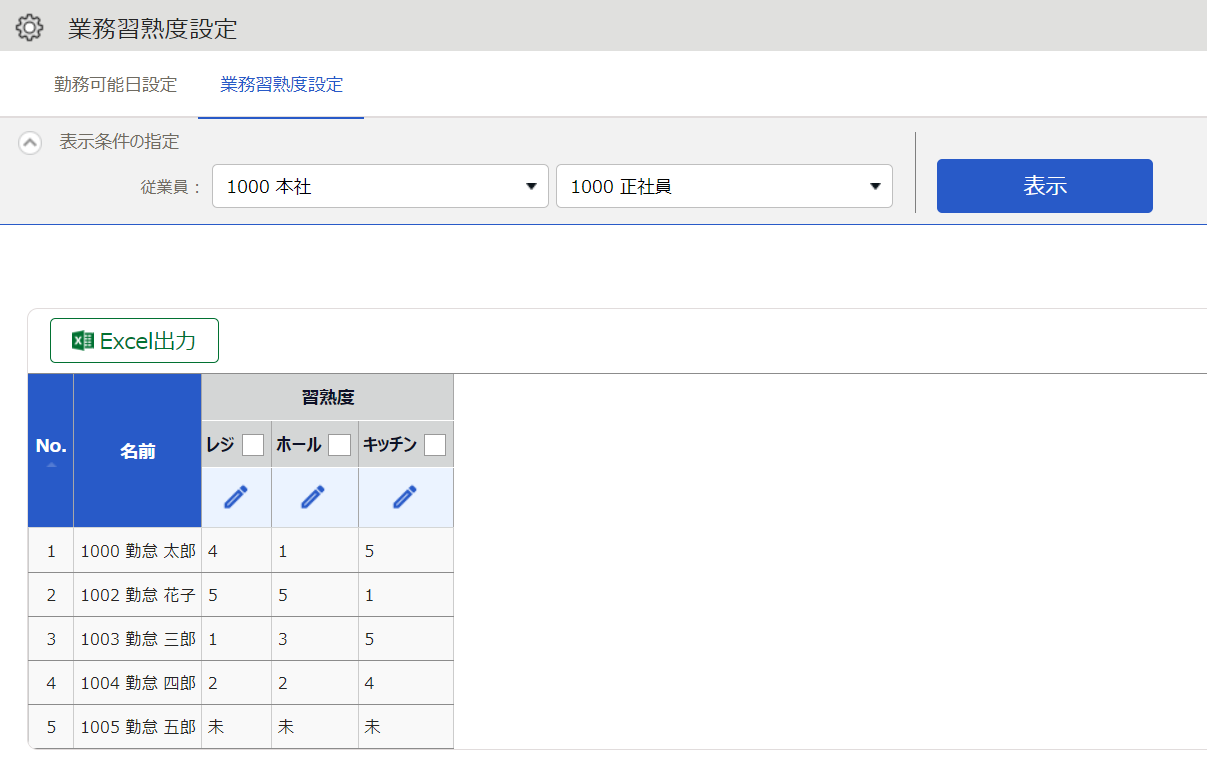1207x783 pixels.
Task: Click the Excel icon on export button
Action: coord(83,341)
